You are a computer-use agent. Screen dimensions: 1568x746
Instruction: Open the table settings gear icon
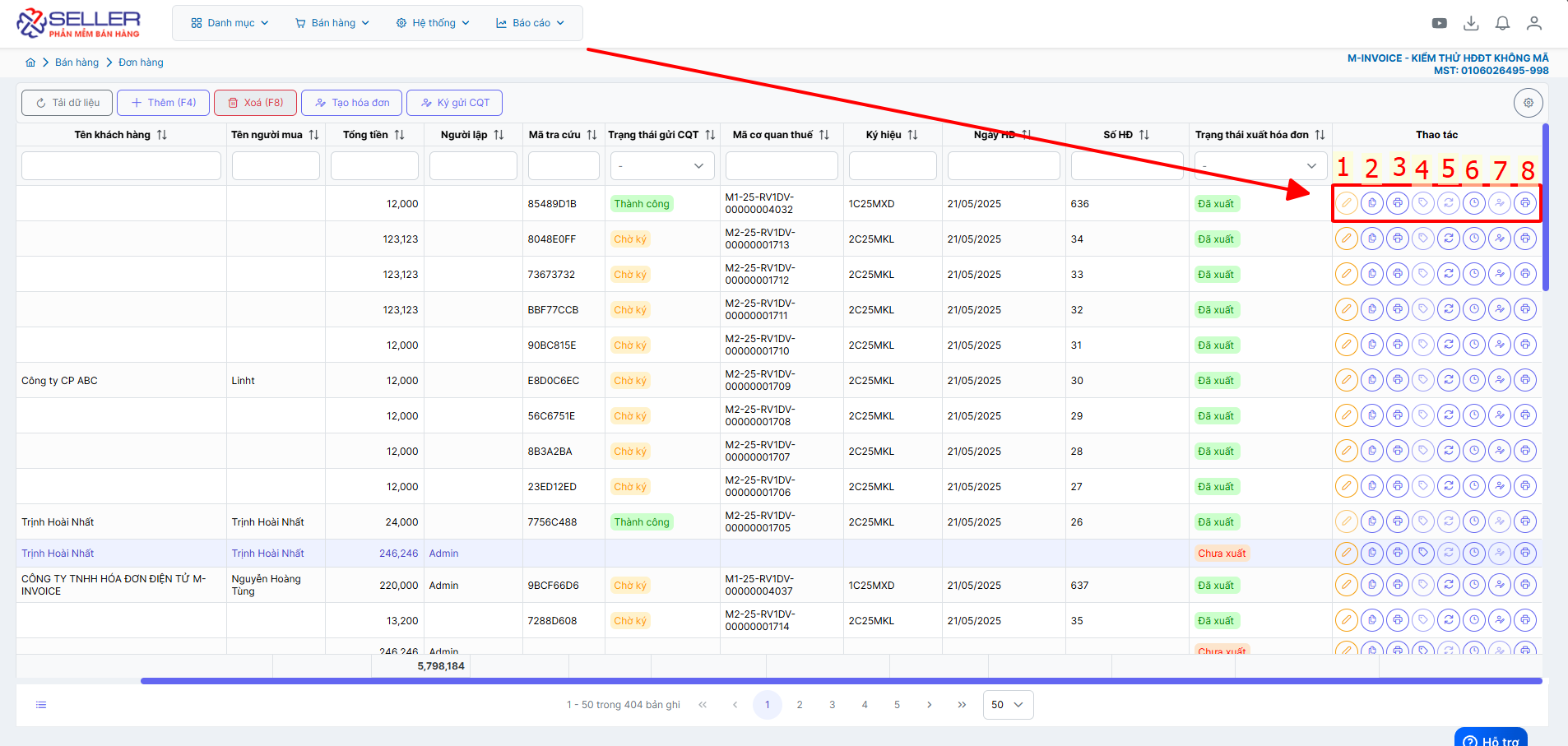(x=1528, y=103)
